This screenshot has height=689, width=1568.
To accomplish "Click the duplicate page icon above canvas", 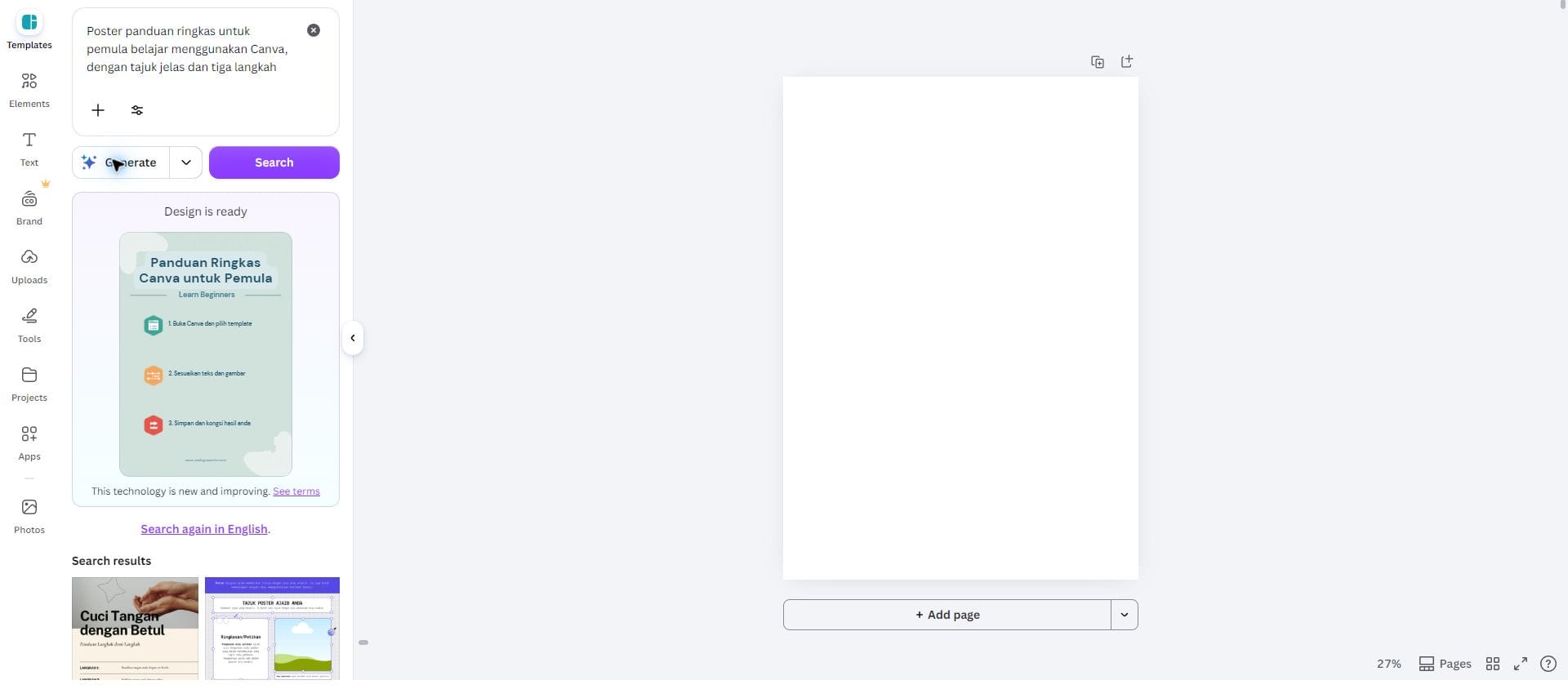I will click(x=1098, y=62).
